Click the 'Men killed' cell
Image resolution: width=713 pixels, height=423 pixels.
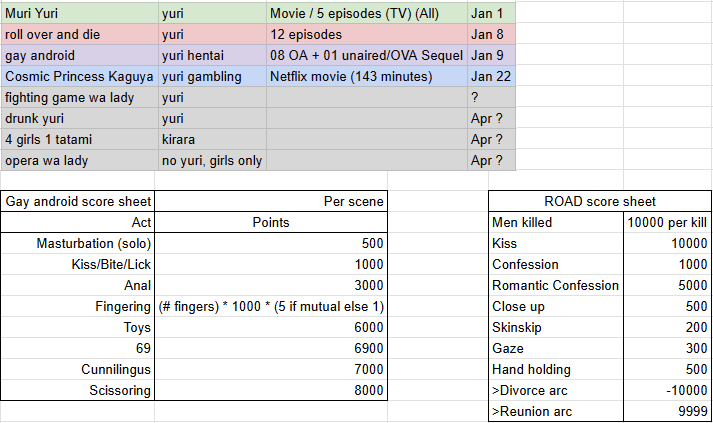click(x=556, y=222)
